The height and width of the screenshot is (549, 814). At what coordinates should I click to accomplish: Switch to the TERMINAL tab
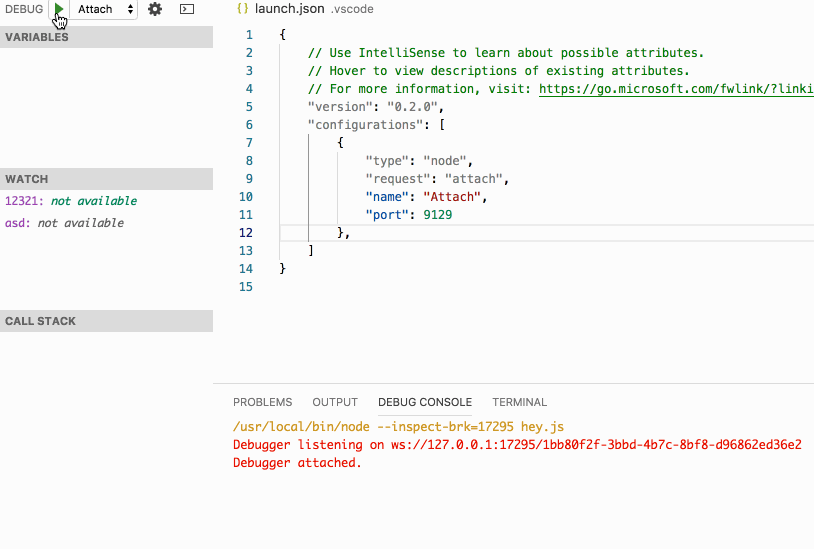[520, 402]
